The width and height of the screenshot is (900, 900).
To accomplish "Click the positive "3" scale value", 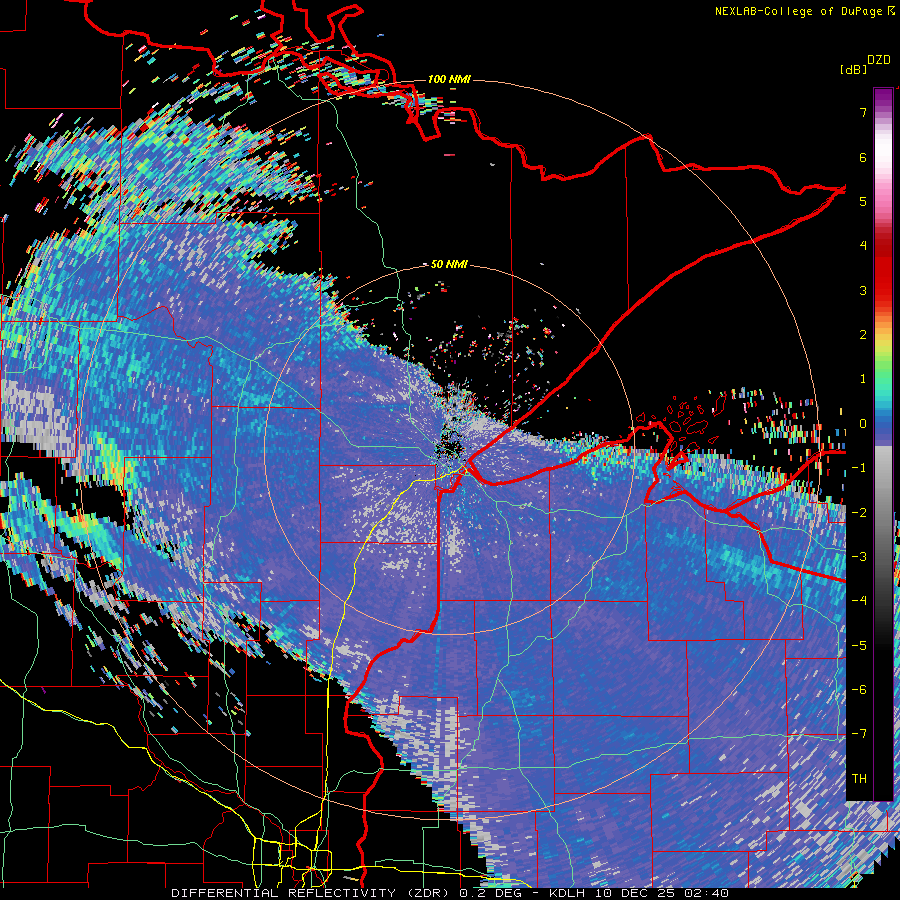I will click(863, 290).
